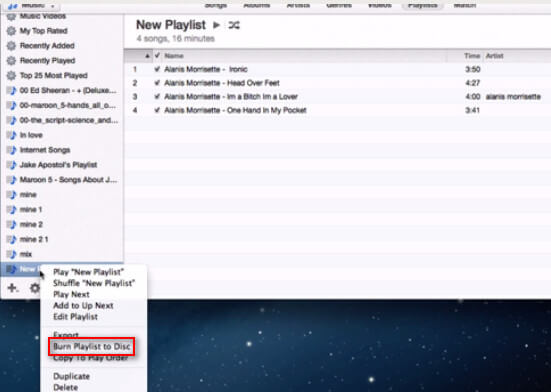Uncheck the Ironic song checkbox
This screenshot has width=551, height=392.
click(x=157, y=69)
